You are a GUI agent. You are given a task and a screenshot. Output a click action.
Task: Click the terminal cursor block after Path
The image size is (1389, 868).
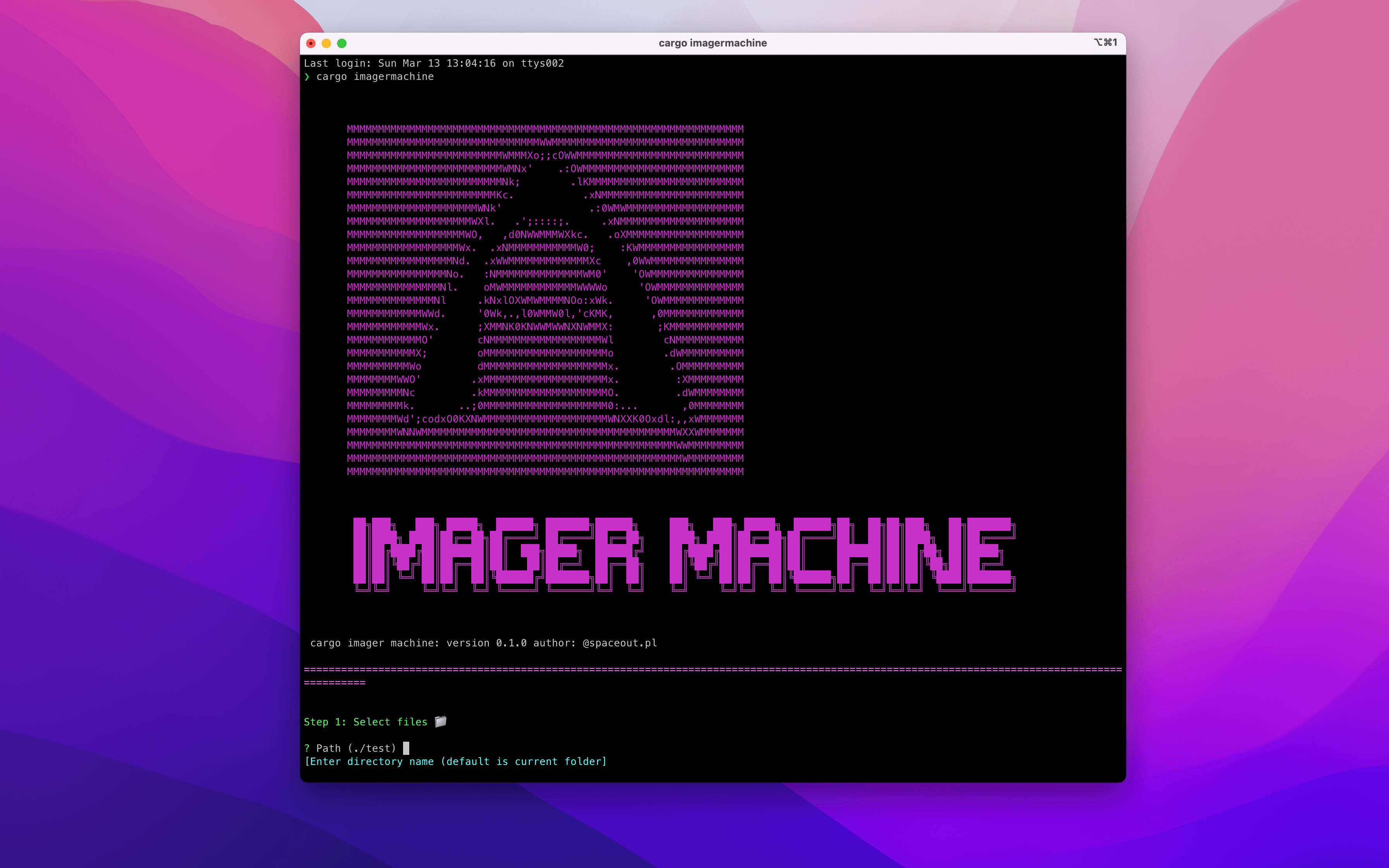click(407, 748)
